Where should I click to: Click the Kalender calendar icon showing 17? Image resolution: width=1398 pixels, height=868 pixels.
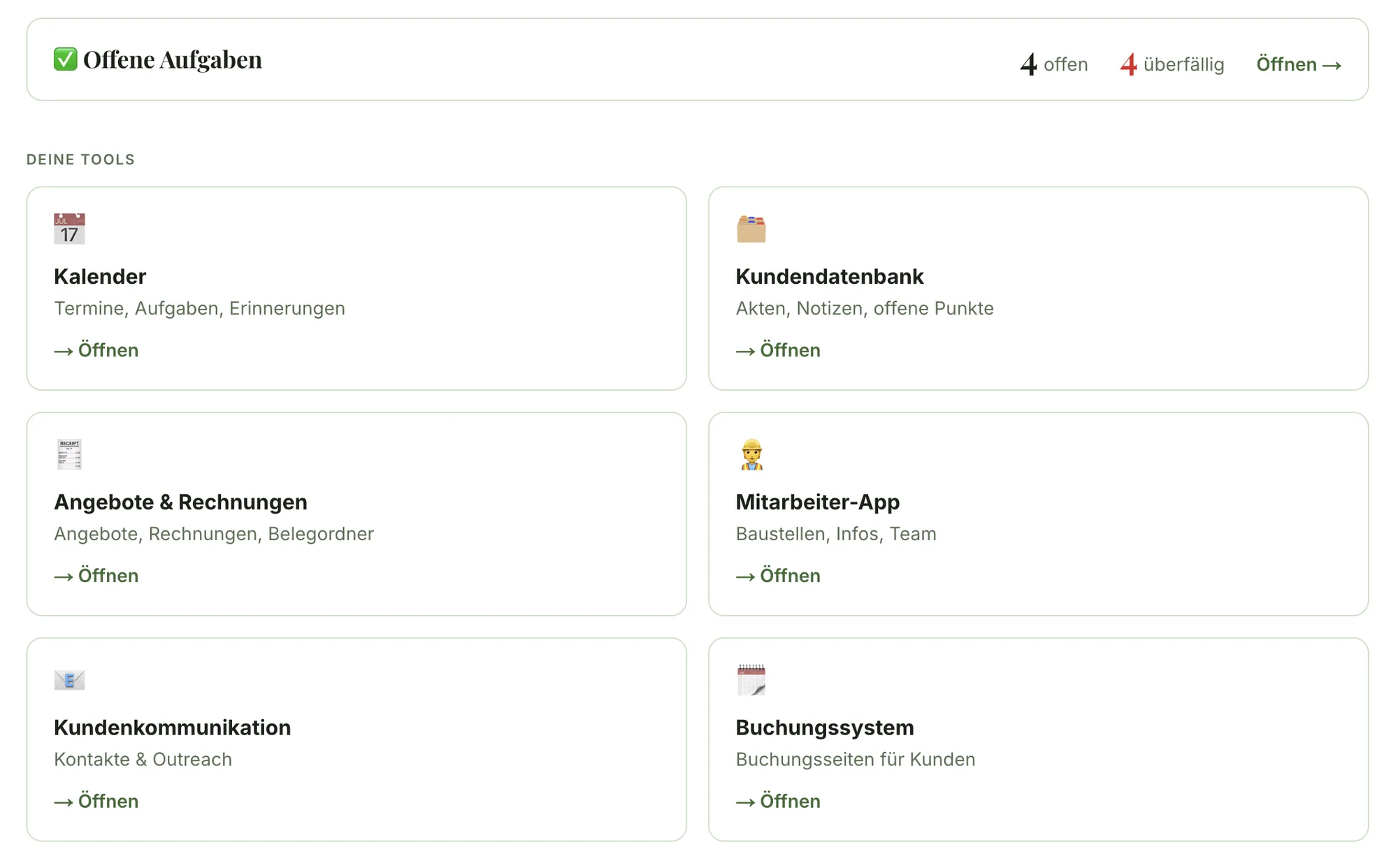point(69,229)
